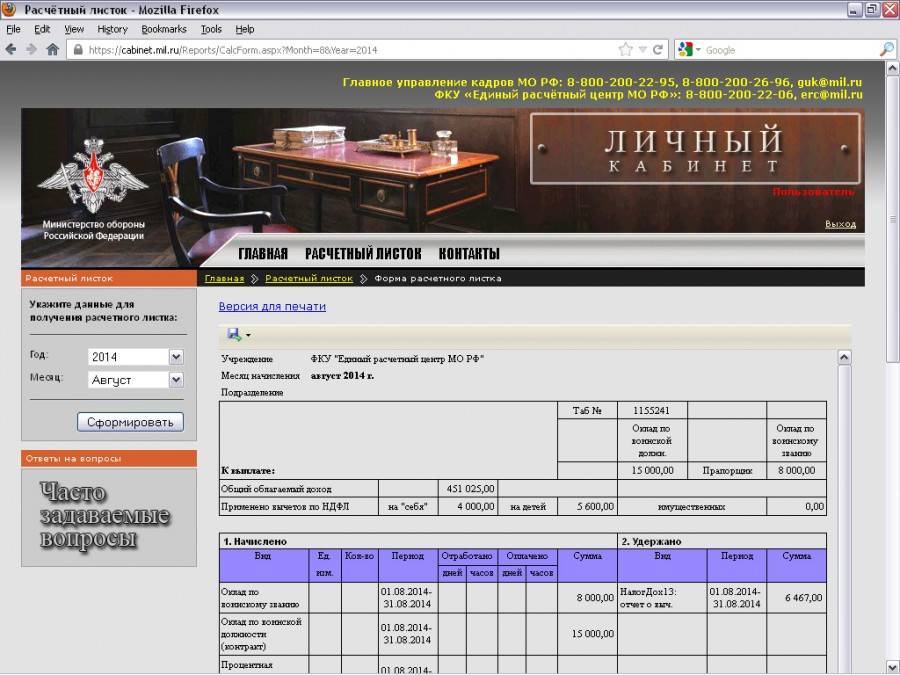Open the View menu

[x=74, y=29]
